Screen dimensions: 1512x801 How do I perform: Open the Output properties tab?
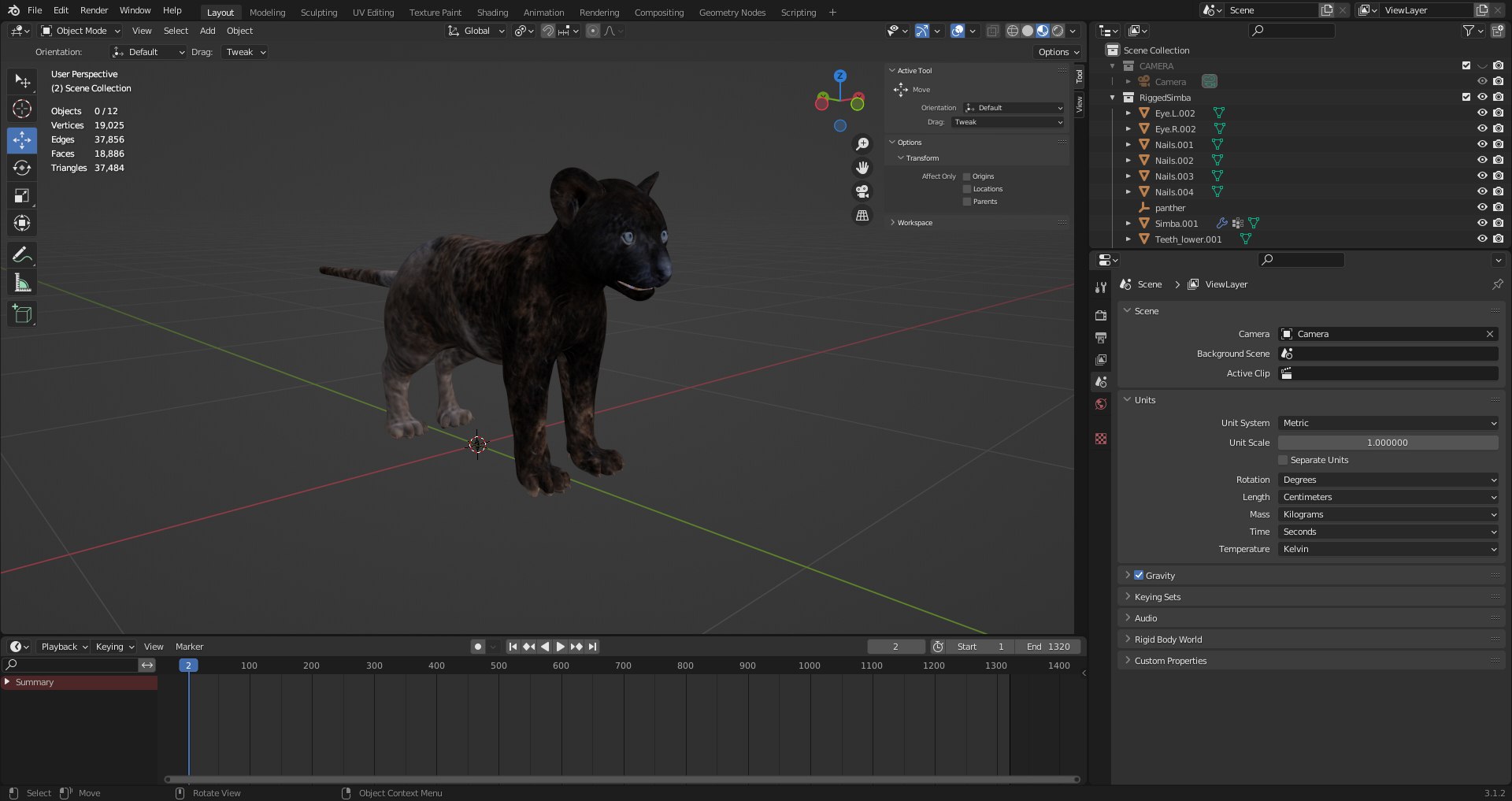[x=1101, y=337]
